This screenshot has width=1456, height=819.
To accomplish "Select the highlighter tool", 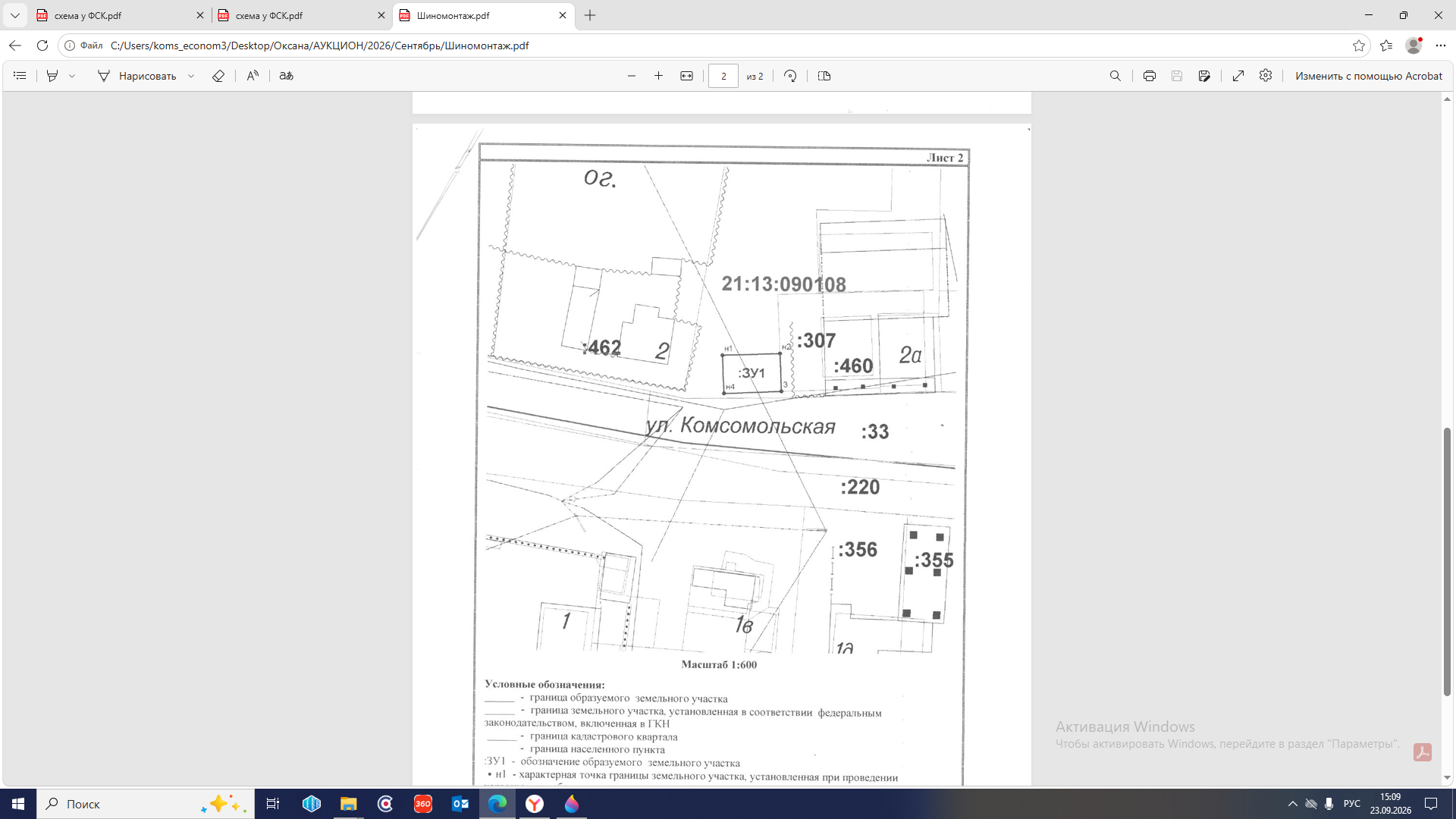I will click(x=52, y=76).
